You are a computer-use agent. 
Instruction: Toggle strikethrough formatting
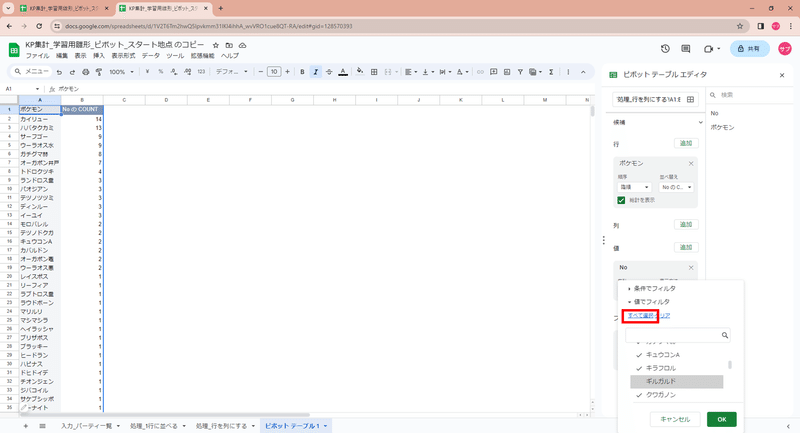[329, 72]
